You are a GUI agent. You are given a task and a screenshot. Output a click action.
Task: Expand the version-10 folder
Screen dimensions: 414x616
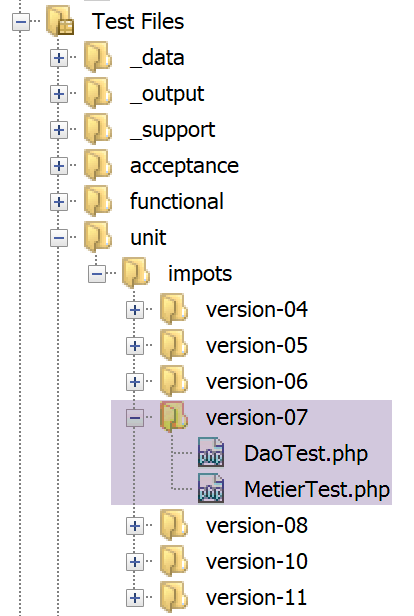135,562
